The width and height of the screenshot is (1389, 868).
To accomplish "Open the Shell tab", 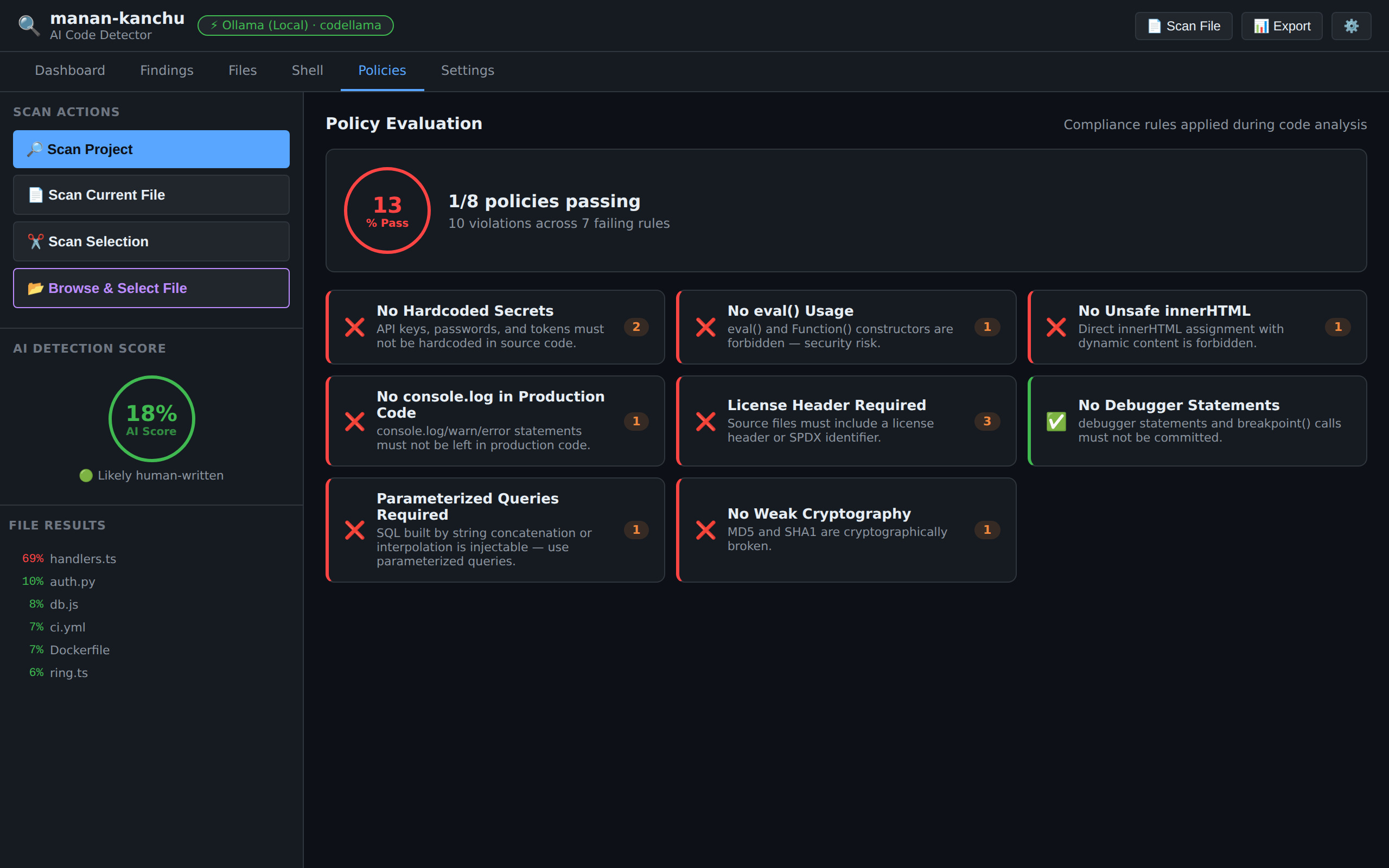I will point(307,71).
